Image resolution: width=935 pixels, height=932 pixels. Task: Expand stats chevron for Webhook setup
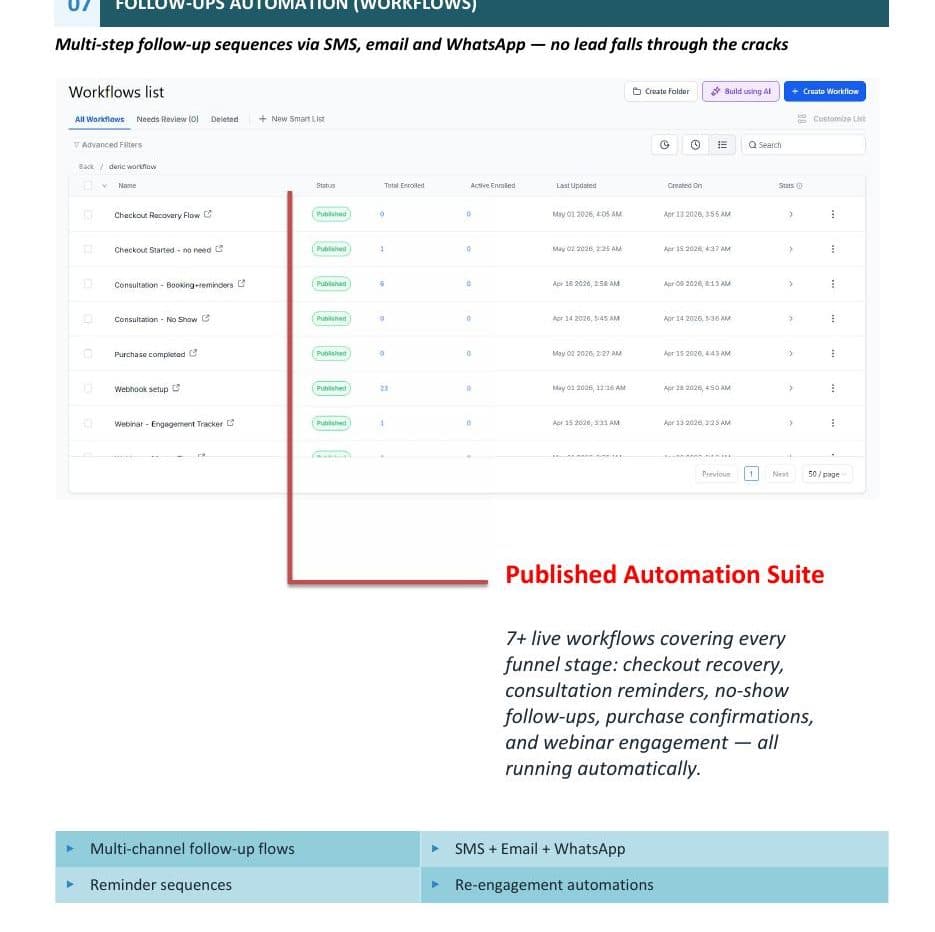(791, 388)
